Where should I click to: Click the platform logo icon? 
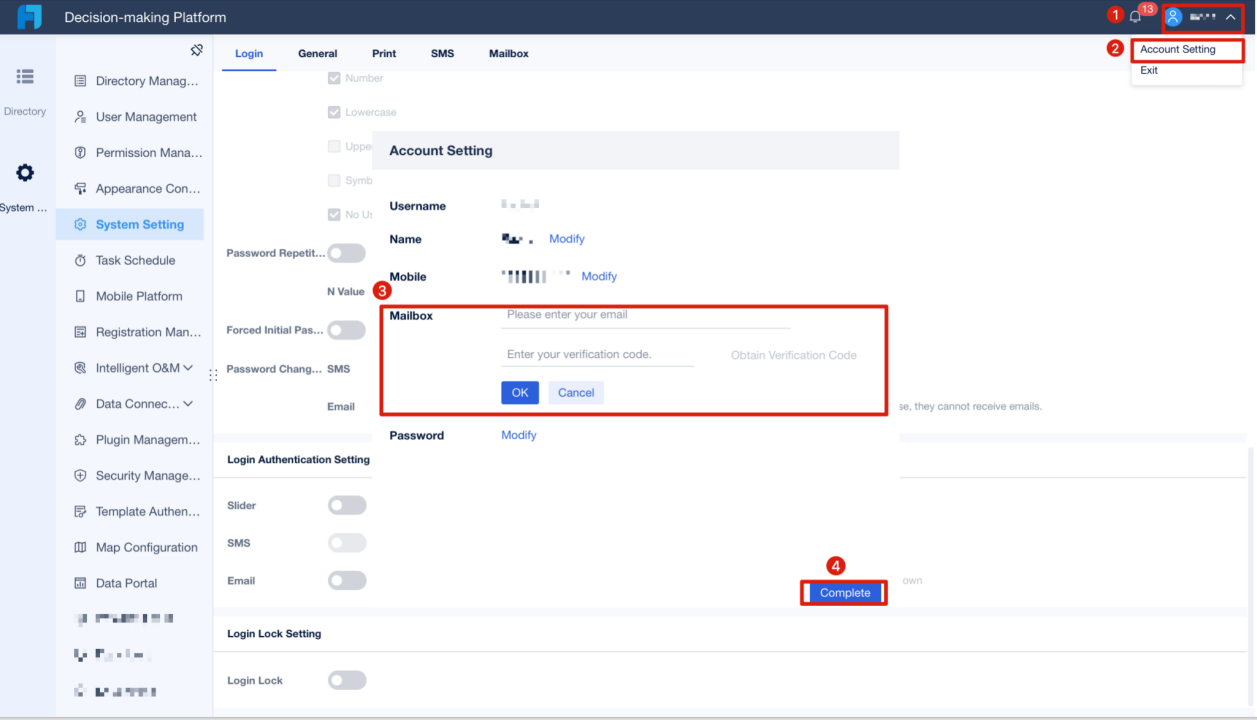coord(29,17)
